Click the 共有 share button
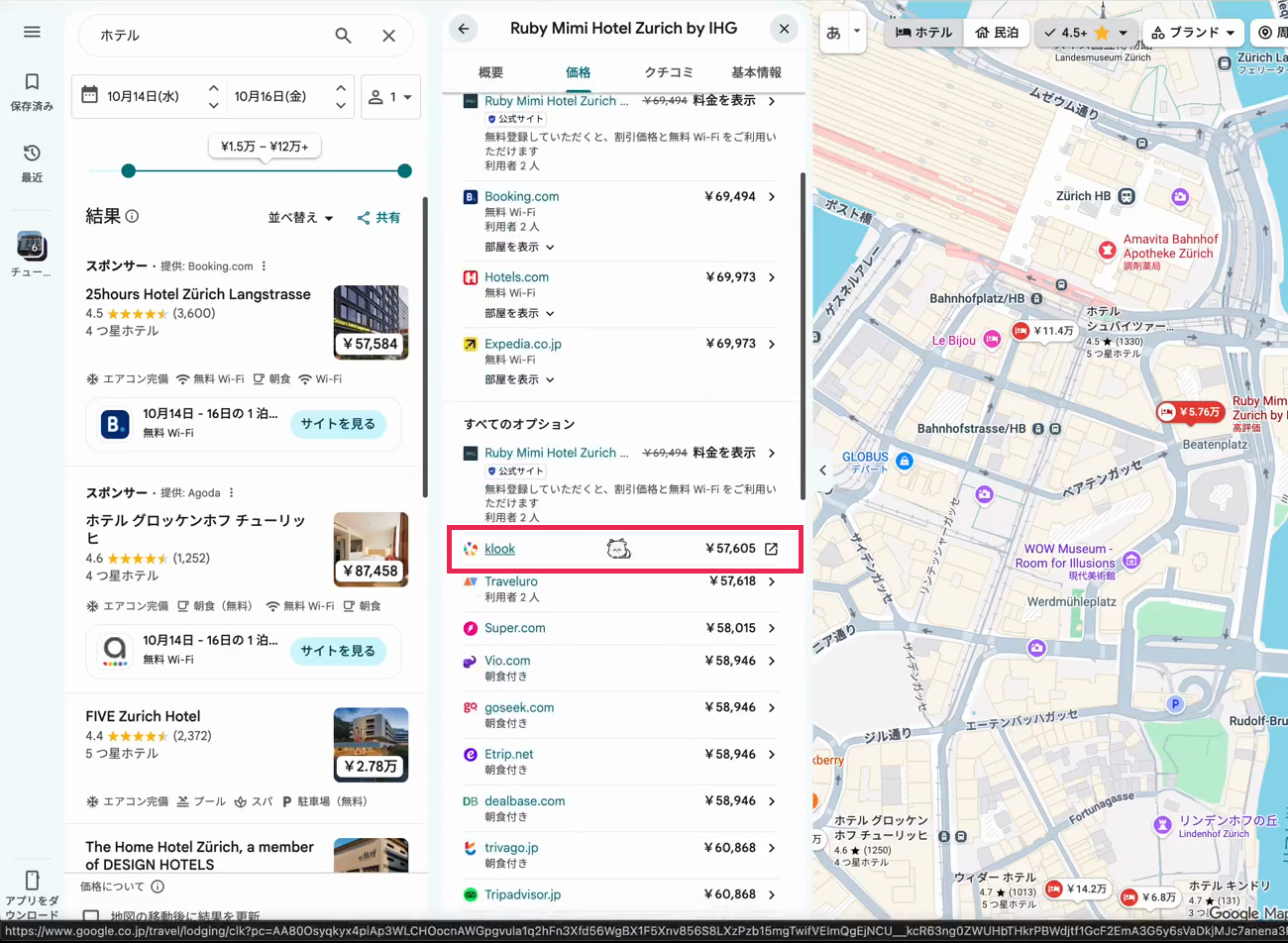1288x943 pixels. pyautogui.click(x=378, y=218)
